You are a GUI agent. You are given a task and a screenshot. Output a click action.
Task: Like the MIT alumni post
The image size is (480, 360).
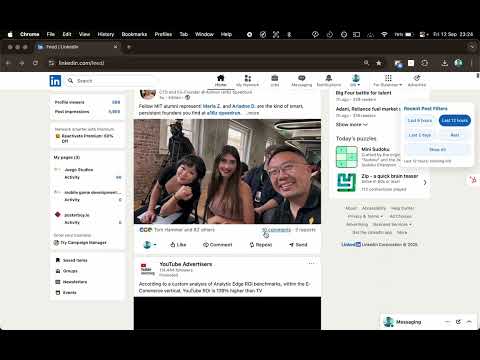coord(178,245)
